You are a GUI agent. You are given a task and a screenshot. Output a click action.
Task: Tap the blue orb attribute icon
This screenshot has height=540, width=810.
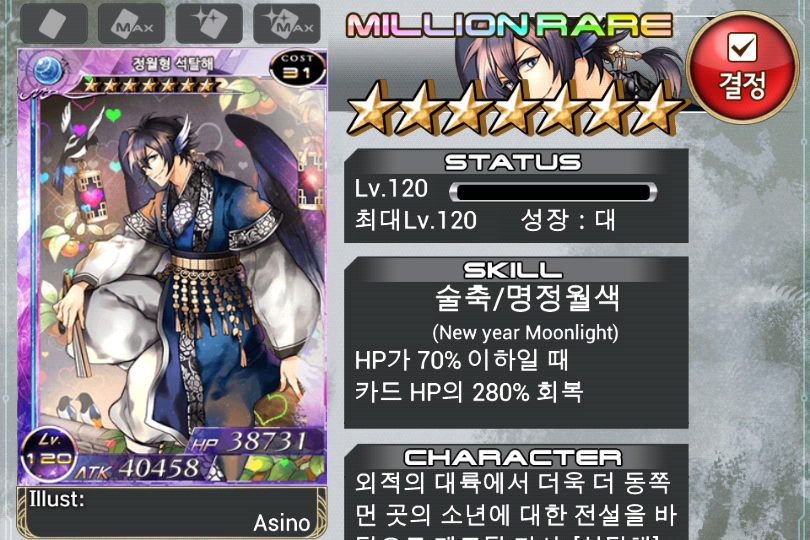[x=48, y=71]
